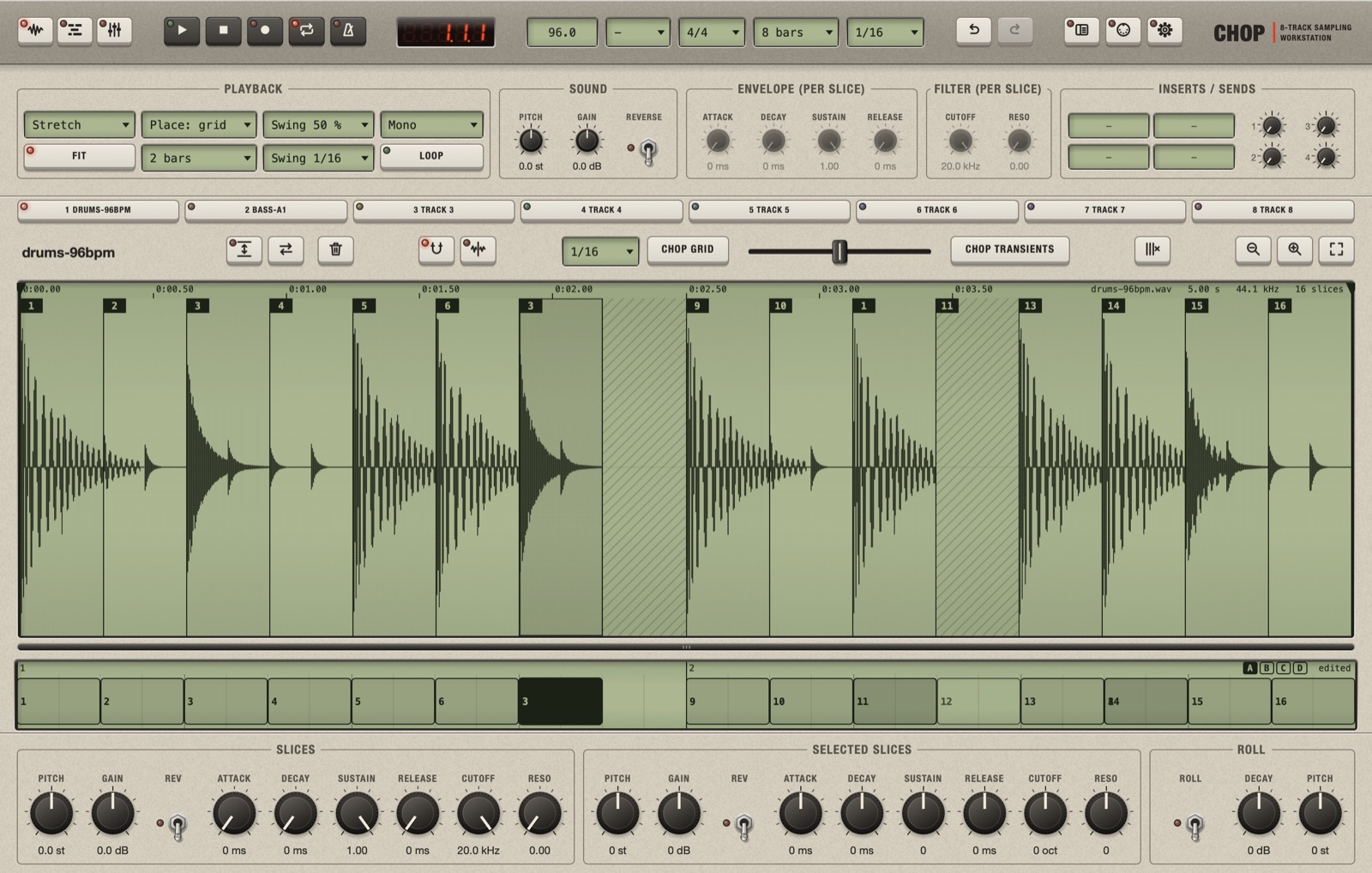Select the 1 DRUMS-96BPM track tab
Viewport: 1372px width, 873px height.
click(x=98, y=210)
